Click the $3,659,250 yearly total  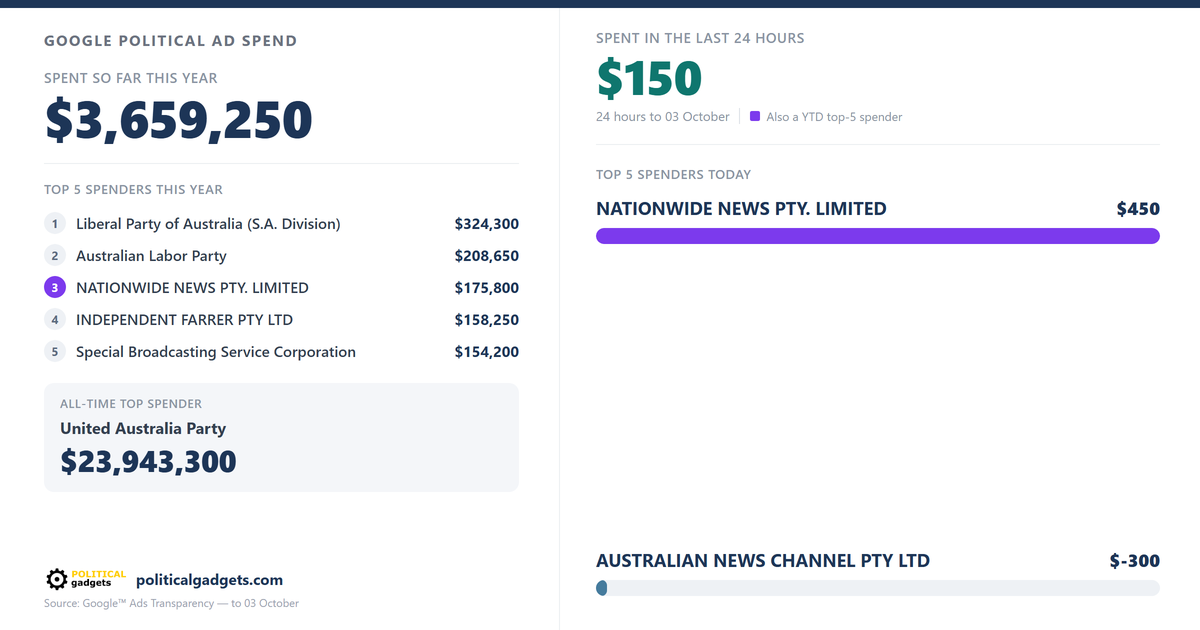pyautogui.click(x=179, y=121)
